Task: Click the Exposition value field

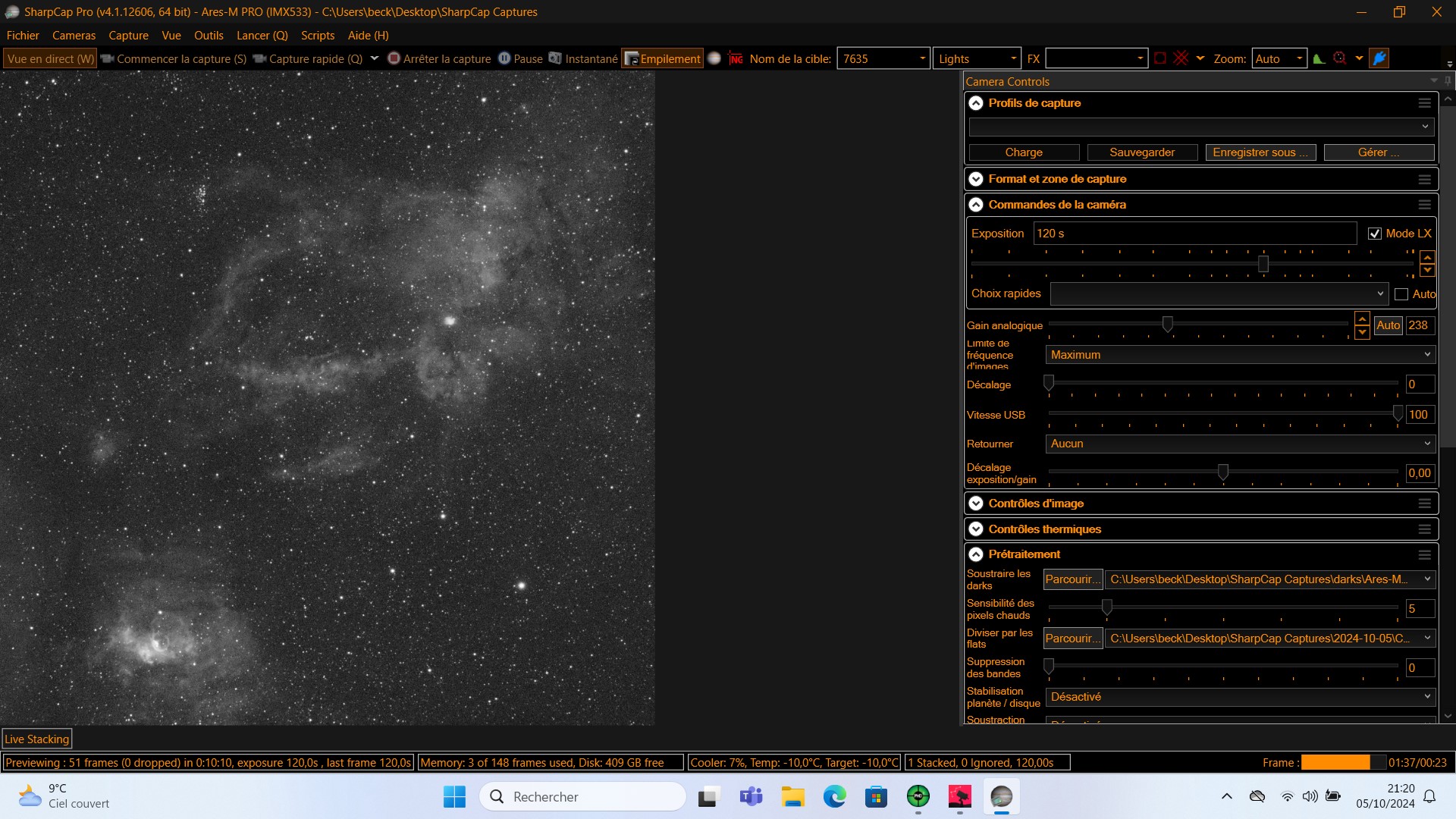Action: (1195, 234)
